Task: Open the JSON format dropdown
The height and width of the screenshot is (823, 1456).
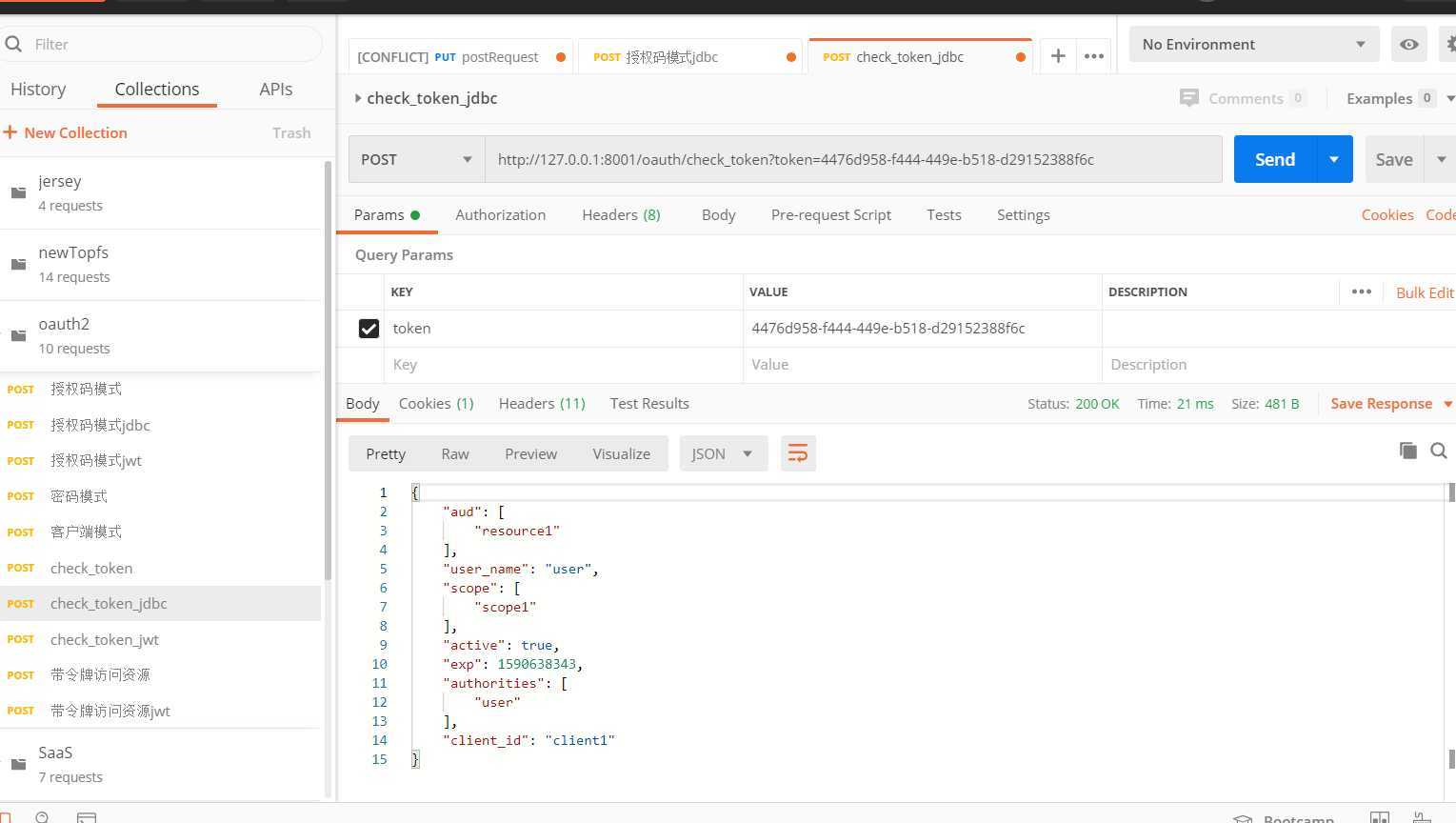Action: click(x=723, y=453)
